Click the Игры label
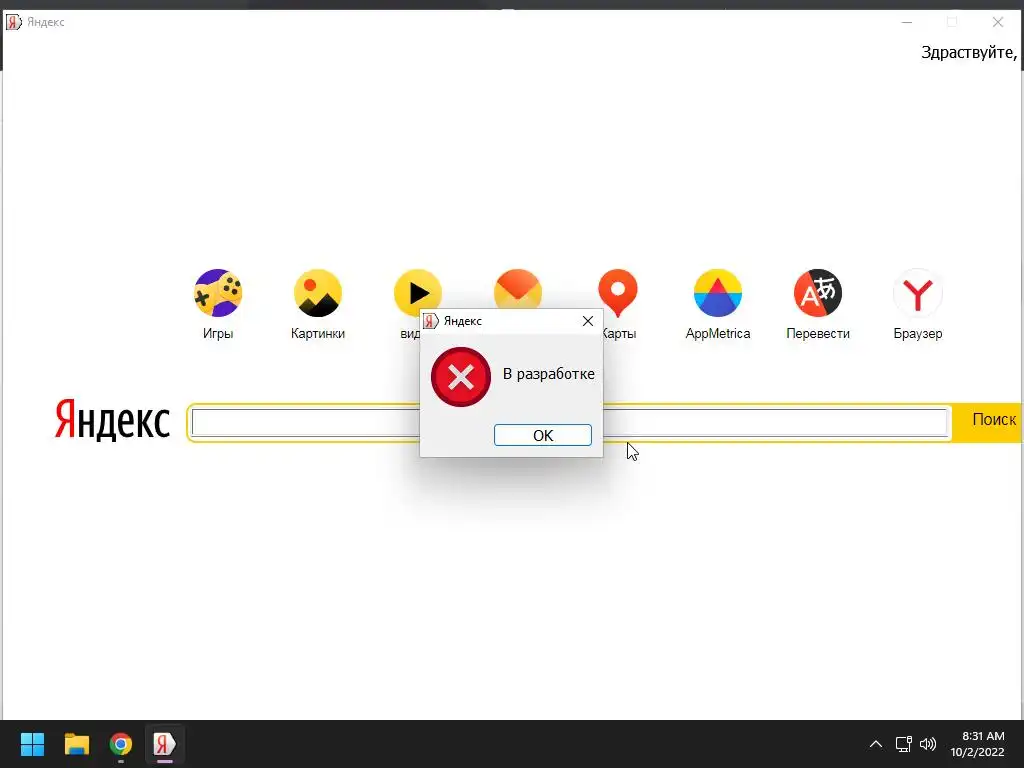1024x768 pixels. click(x=218, y=333)
